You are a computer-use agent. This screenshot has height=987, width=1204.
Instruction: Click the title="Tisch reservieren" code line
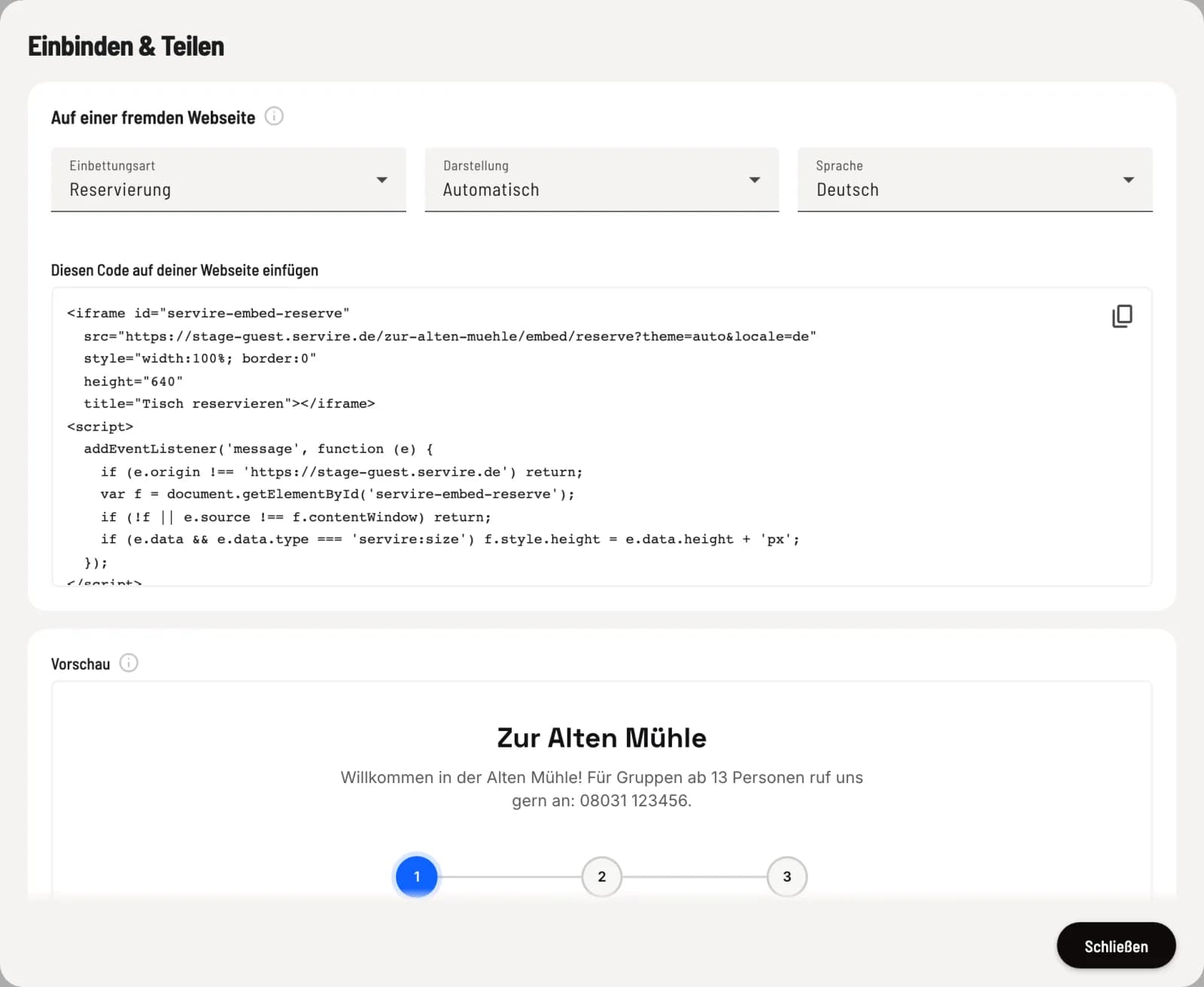[230, 404]
